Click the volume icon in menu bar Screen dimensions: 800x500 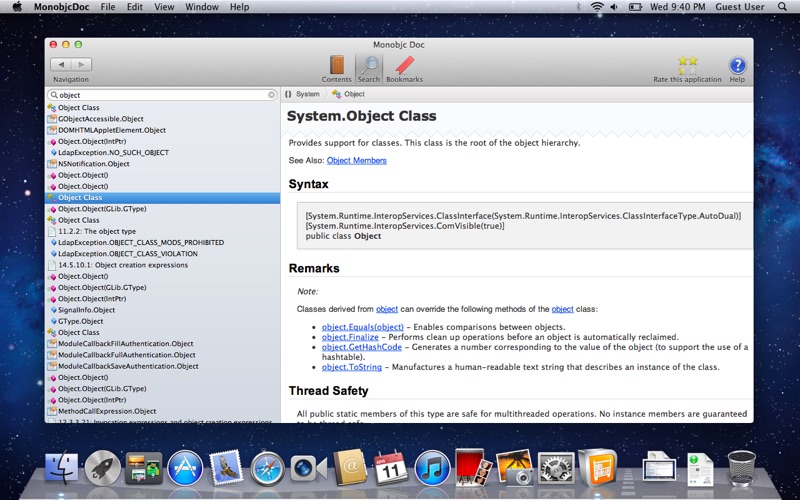(614, 7)
